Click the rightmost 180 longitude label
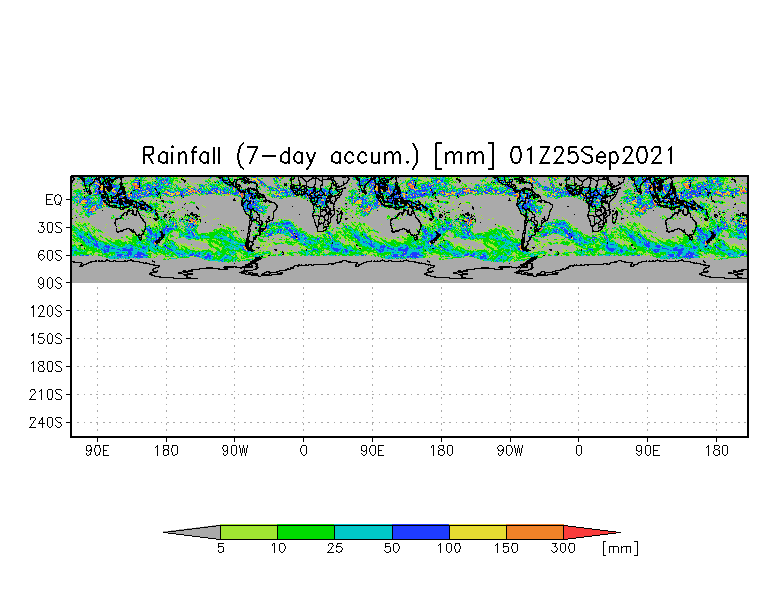 [x=716, y=451]
